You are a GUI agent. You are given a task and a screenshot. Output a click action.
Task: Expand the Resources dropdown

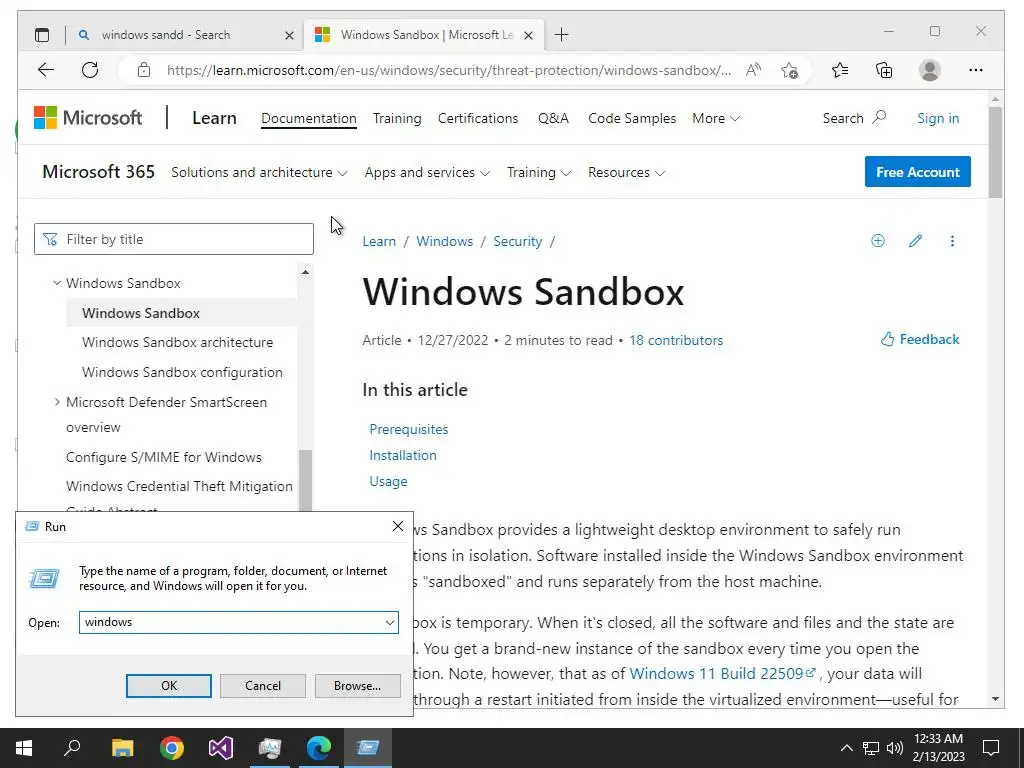[626, 172]
